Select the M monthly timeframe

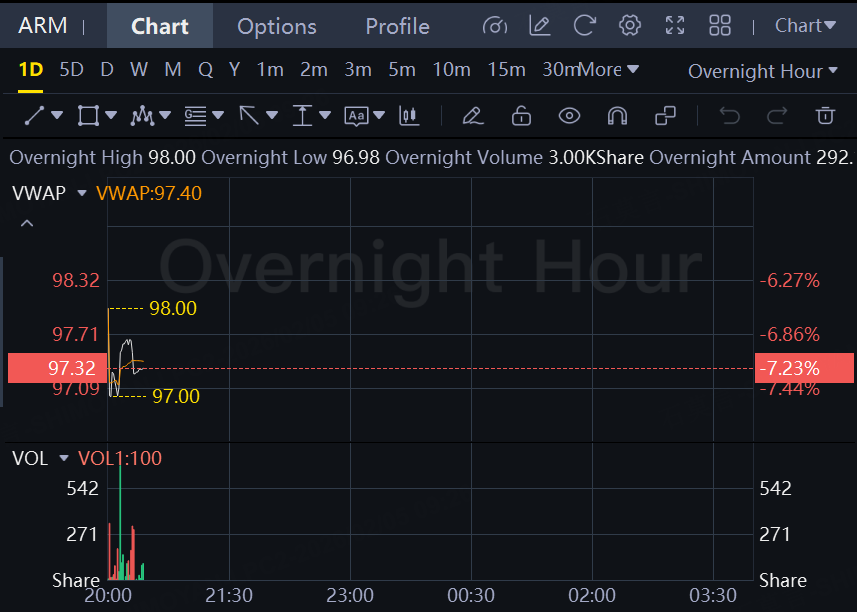(173, 70)
